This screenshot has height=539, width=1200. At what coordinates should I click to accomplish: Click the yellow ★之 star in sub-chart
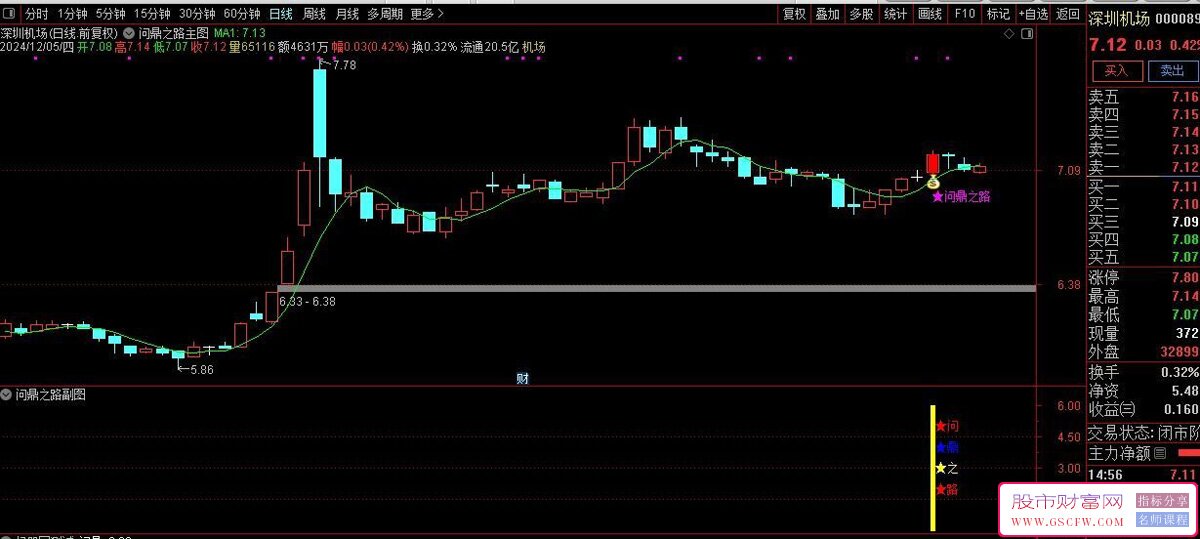(x=946, y=468)
